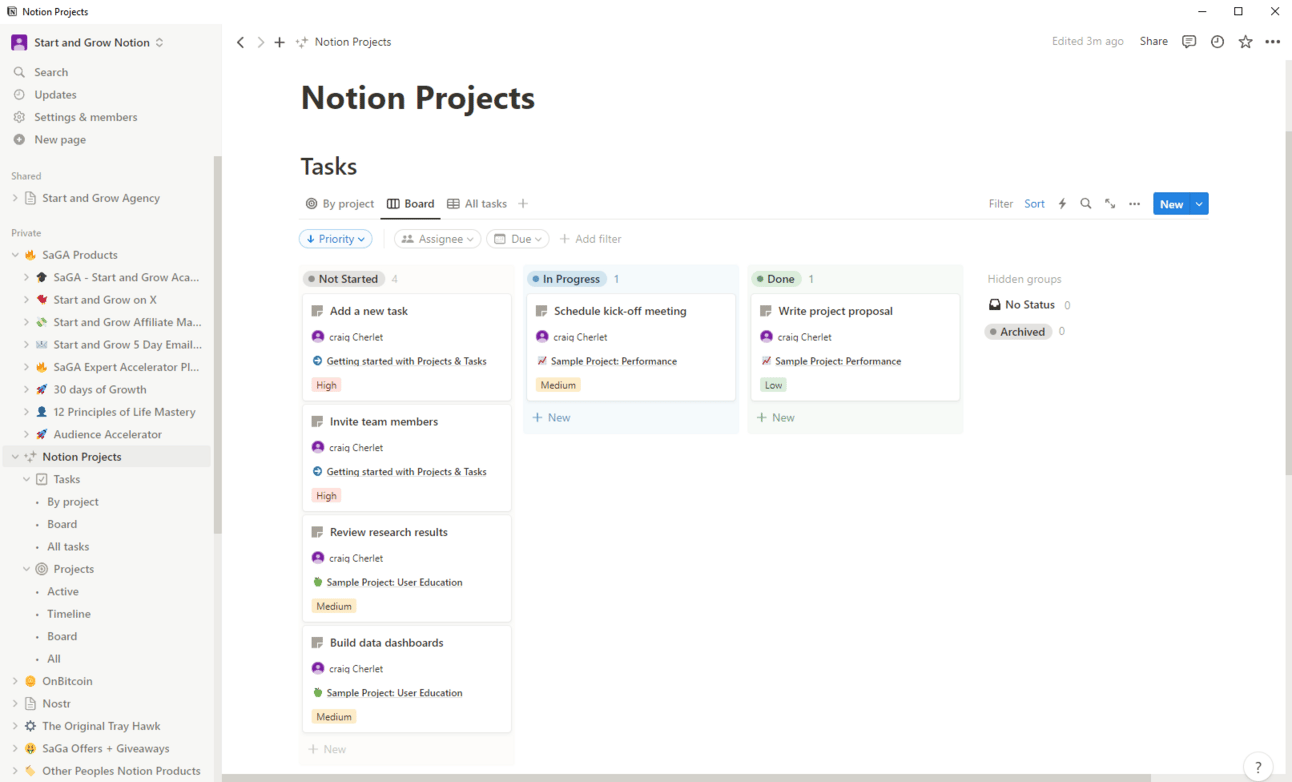Screen dimensions: 1292x782
Task: Open the Build data dashboards card
Action: pyautogui.click(x=407, y=679)
